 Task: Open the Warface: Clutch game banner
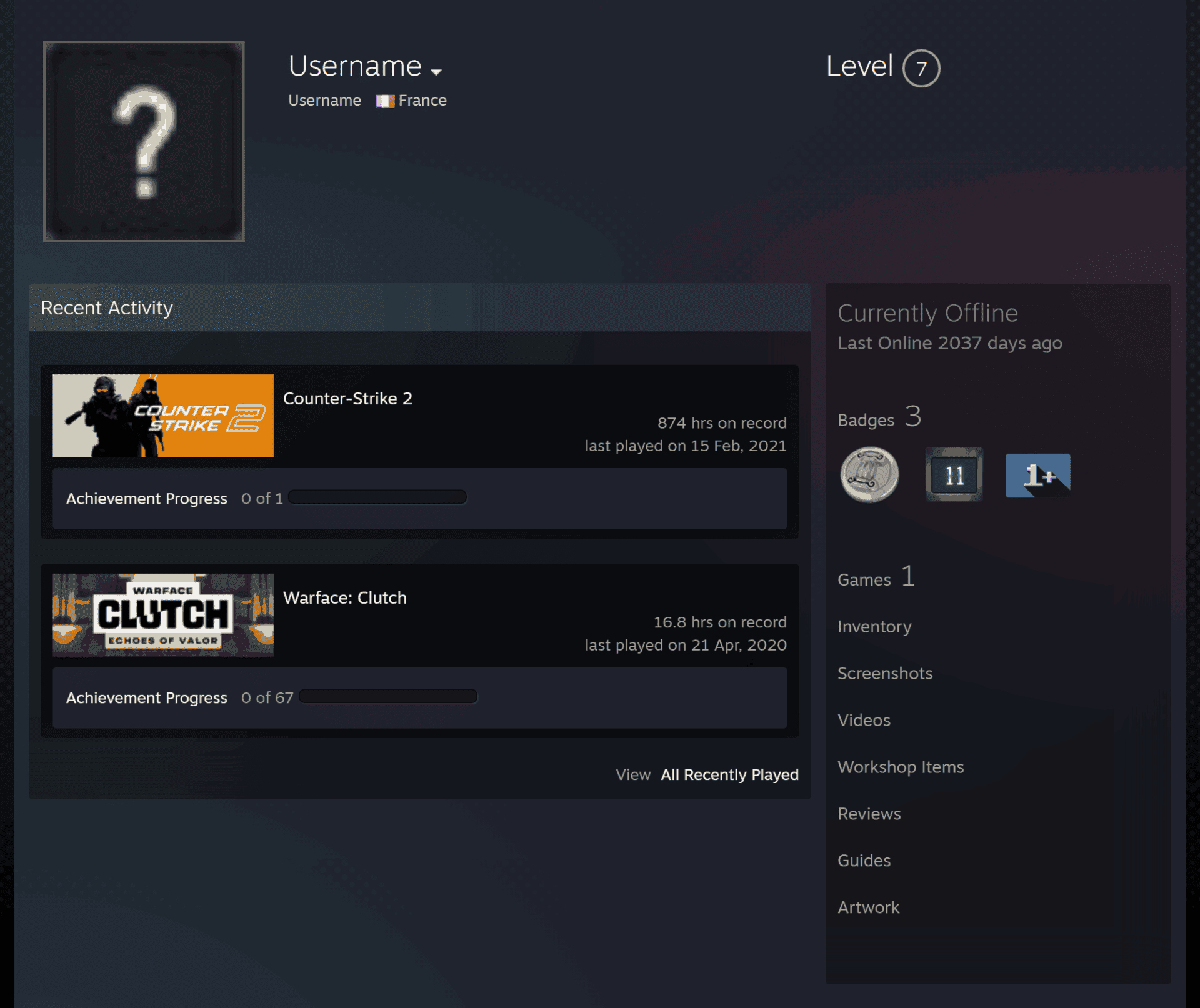click(163, 615)
